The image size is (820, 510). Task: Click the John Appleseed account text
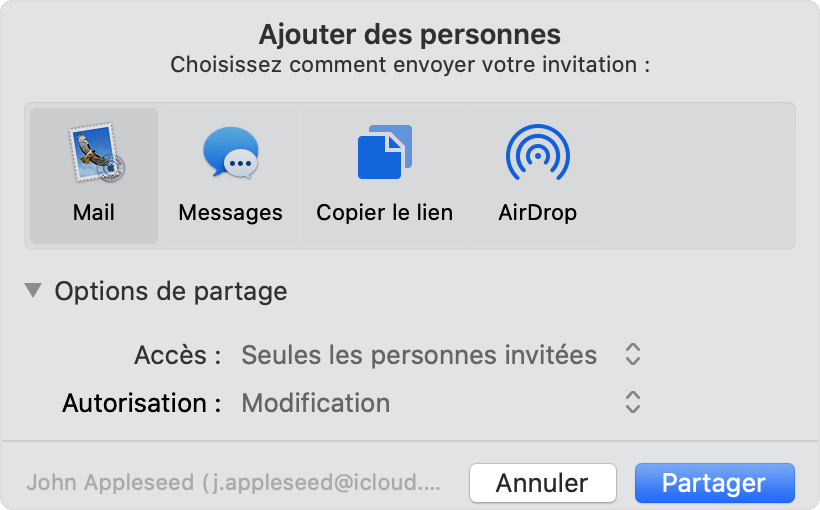(x=233, y=483)
